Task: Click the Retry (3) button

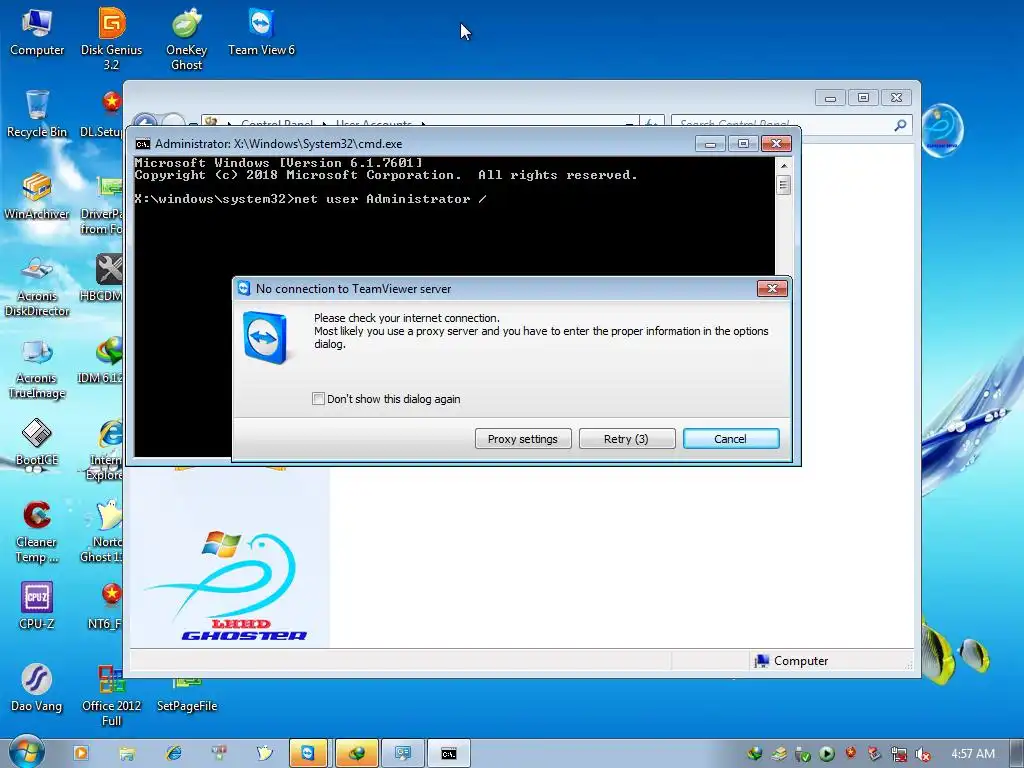Action: [626, 439]
